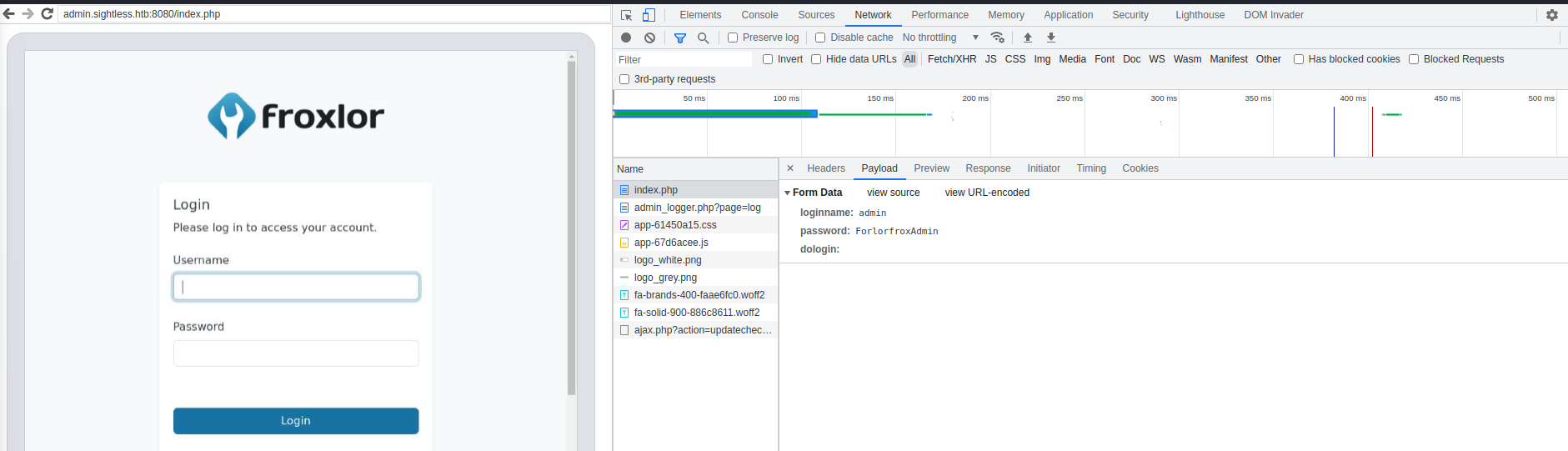This screenshot has height=451, width=1568.
Task: Toggle the device toolbar icon
Action: click(649, 15)
